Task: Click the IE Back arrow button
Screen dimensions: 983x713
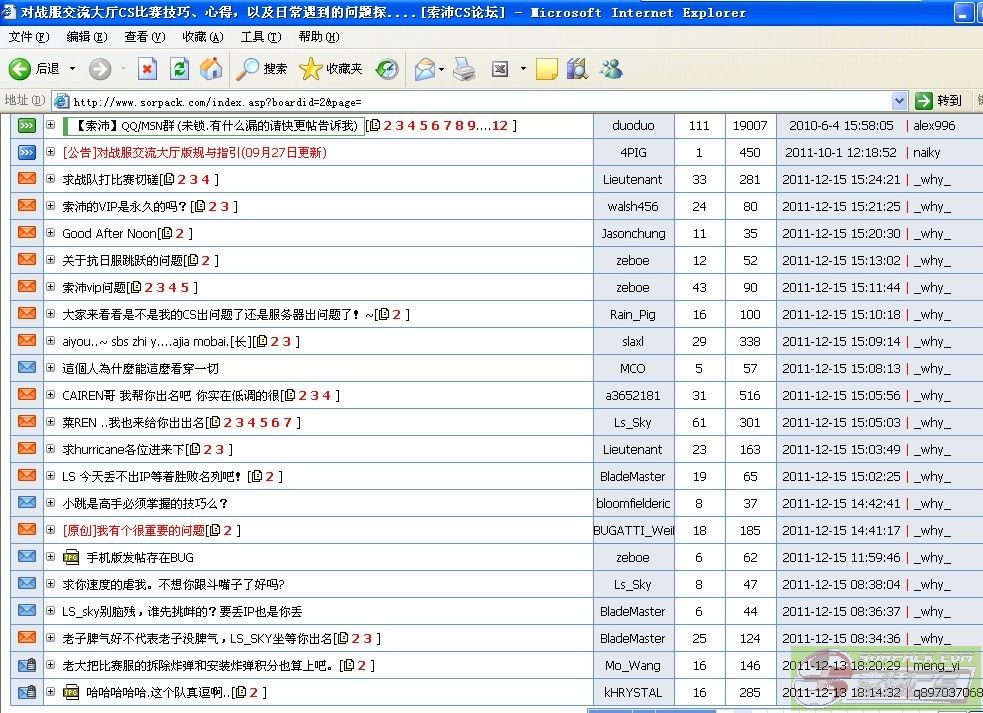Action: [x=20, y=69]
